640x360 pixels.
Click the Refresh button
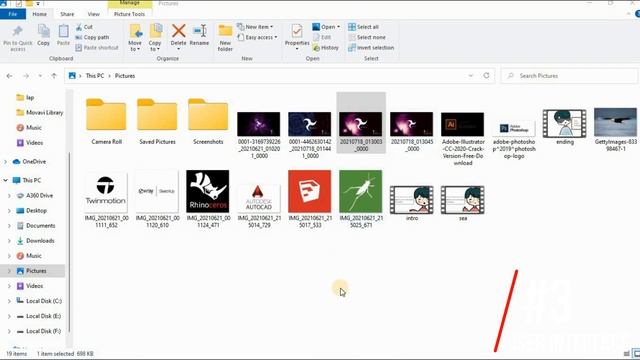pyautogui.click(x=486, y=76)
